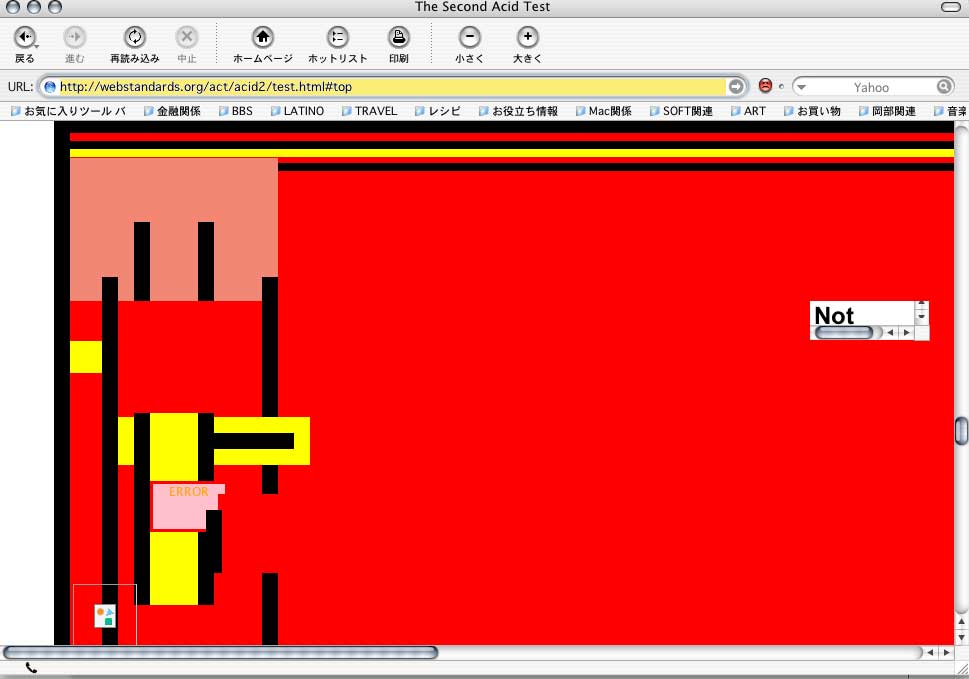The image size is (969, 679).
Task: Open お気に入りツールバ bookmark folder
Action: point(68,111)
